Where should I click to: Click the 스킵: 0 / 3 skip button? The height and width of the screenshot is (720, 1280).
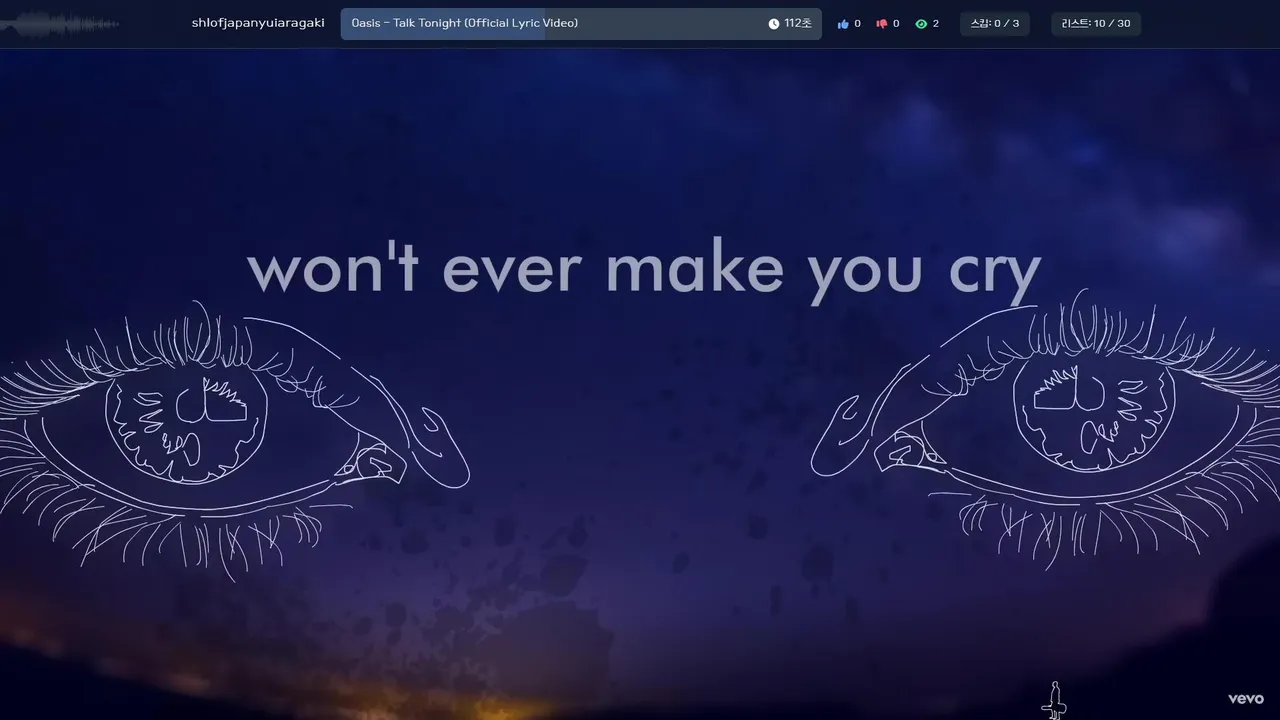995,24
